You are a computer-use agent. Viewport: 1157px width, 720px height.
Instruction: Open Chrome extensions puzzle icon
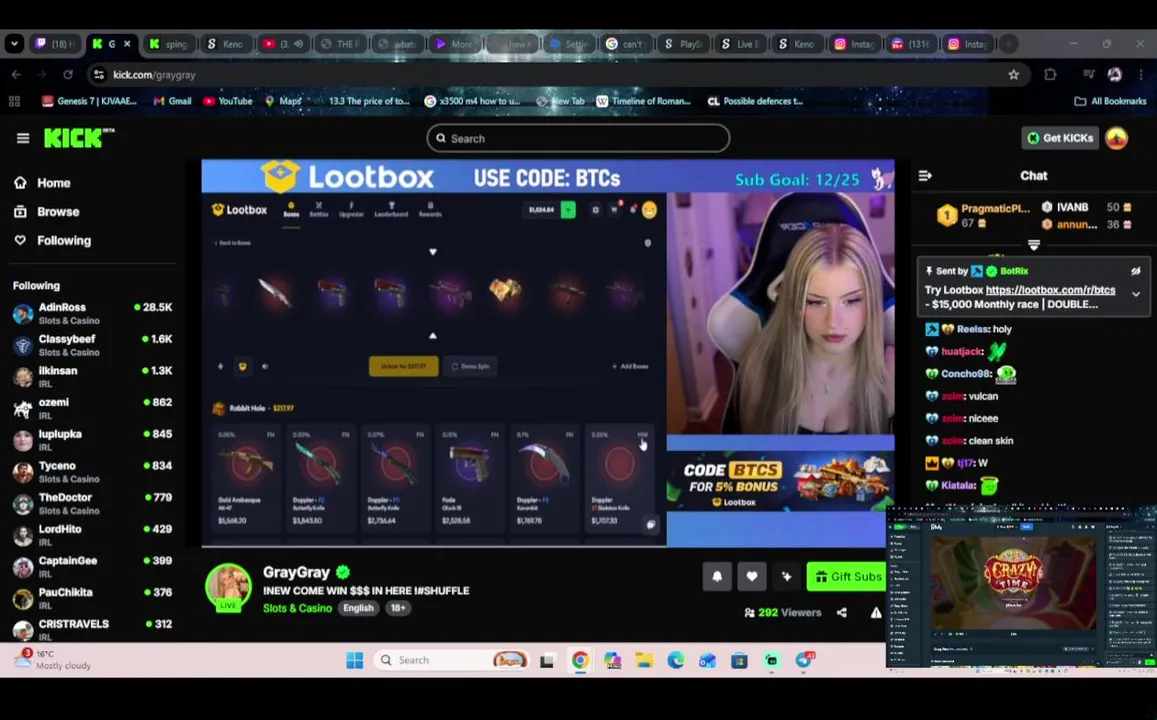click(x=1050, y=75)
